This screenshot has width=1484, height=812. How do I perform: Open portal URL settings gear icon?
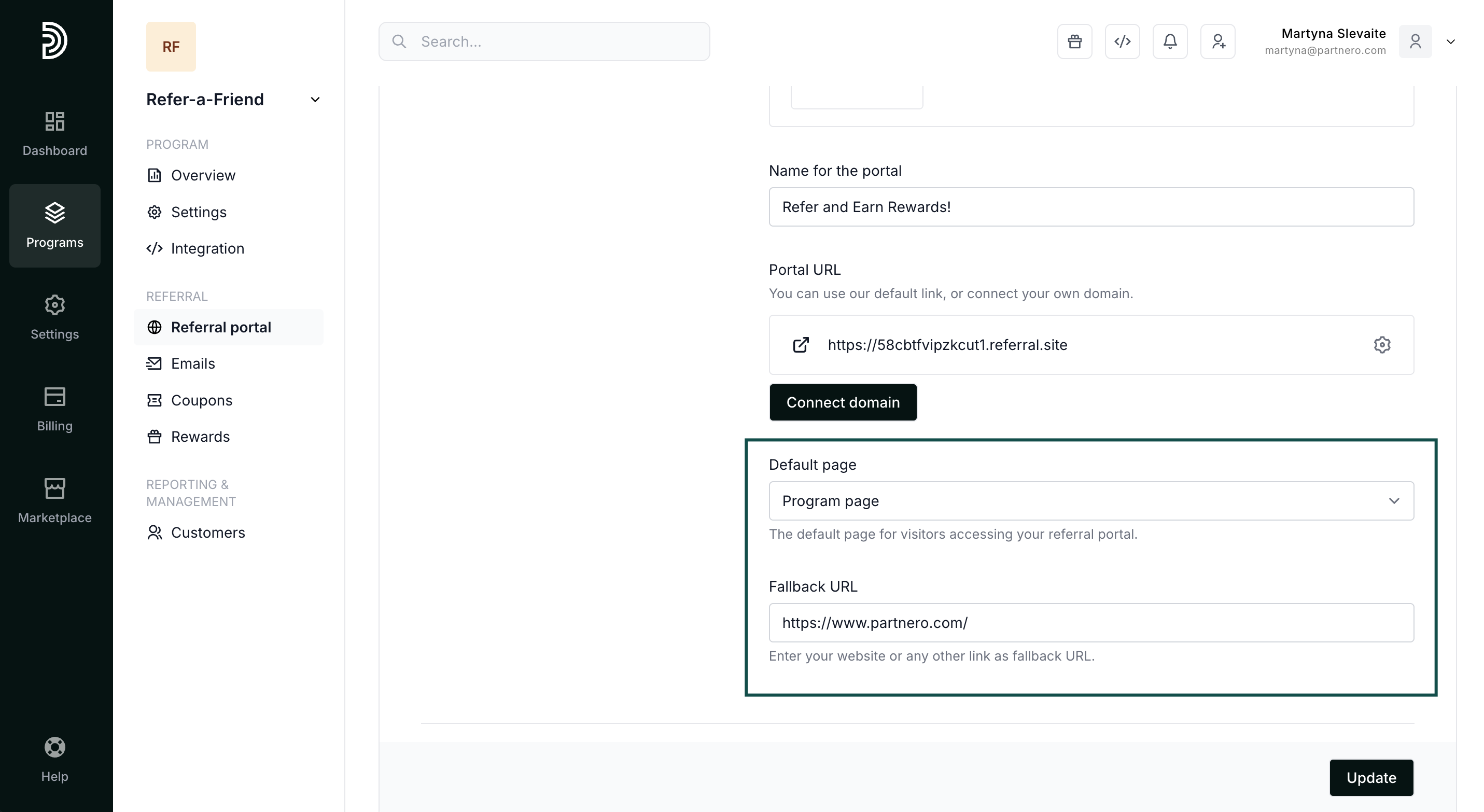click(x=1382, y=345)
